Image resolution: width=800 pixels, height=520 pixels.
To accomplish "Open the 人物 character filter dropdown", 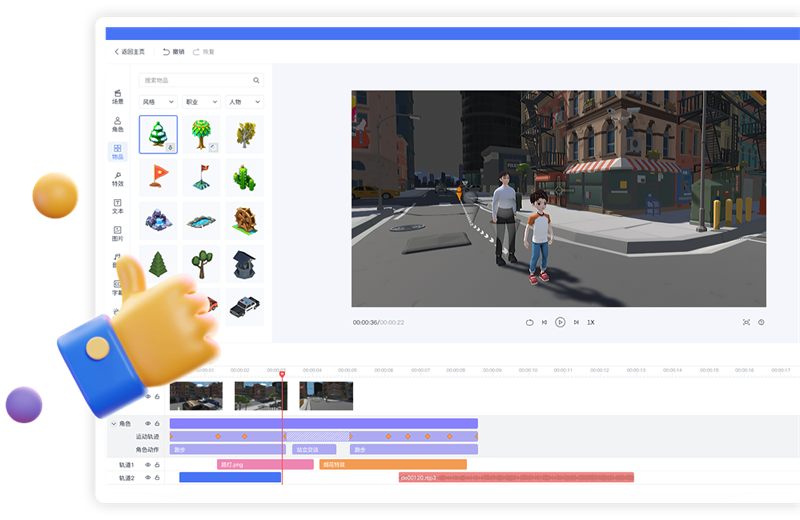I will 245,102.
